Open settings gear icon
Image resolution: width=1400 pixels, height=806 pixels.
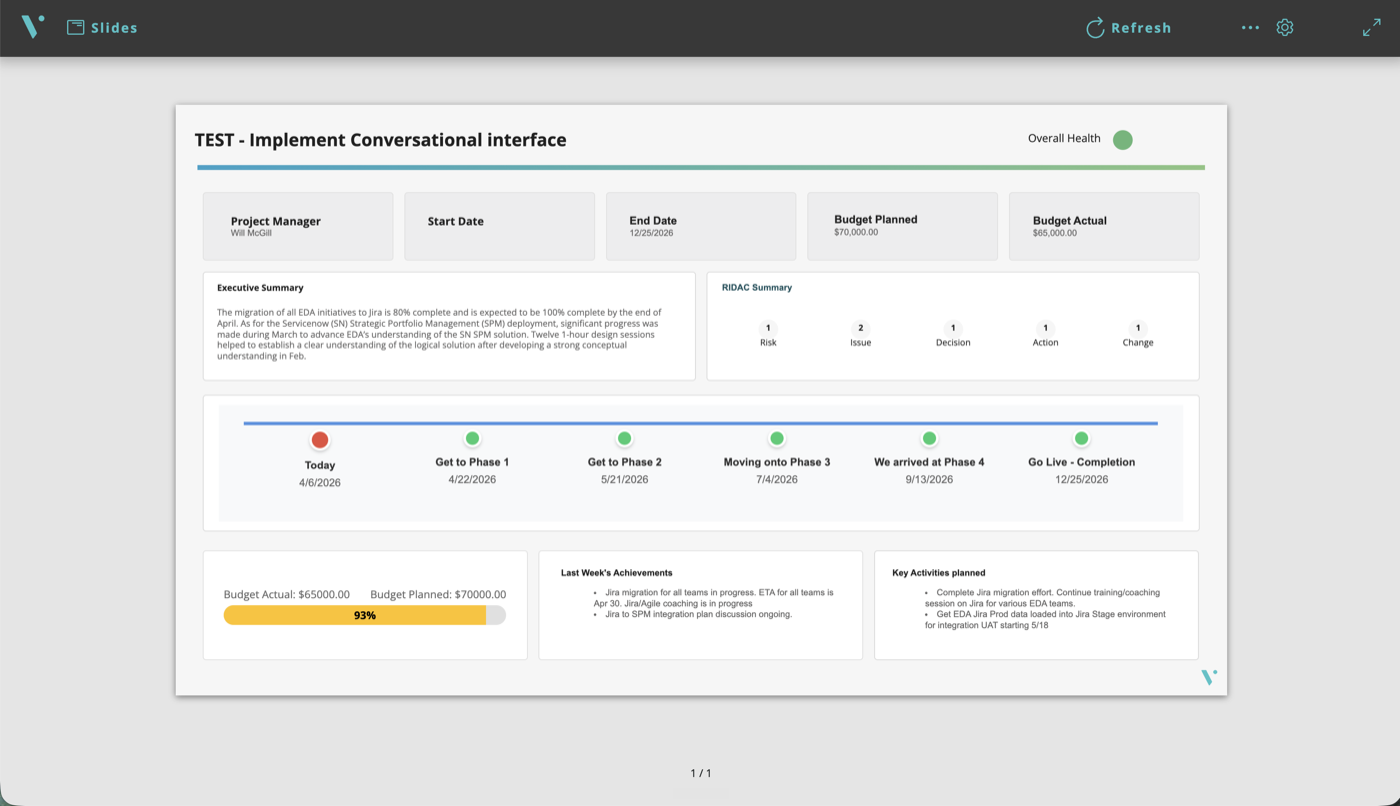[1285, 28]
